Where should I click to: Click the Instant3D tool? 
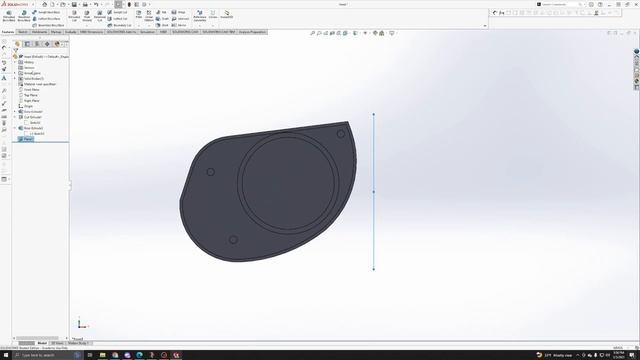tap(227, 15)
